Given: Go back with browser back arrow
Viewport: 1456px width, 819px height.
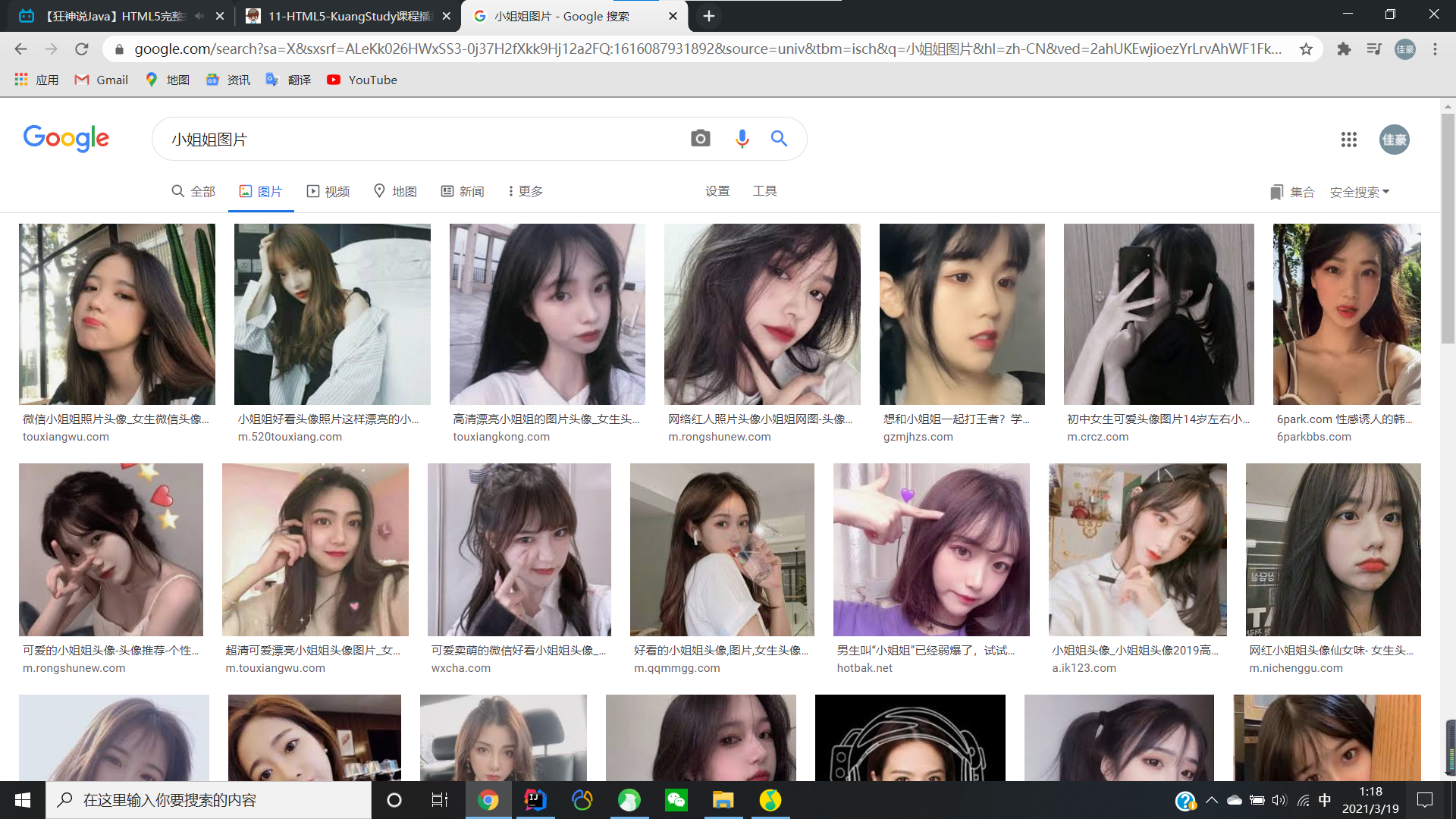Looking at the screenshot, I should pos(20,49).
